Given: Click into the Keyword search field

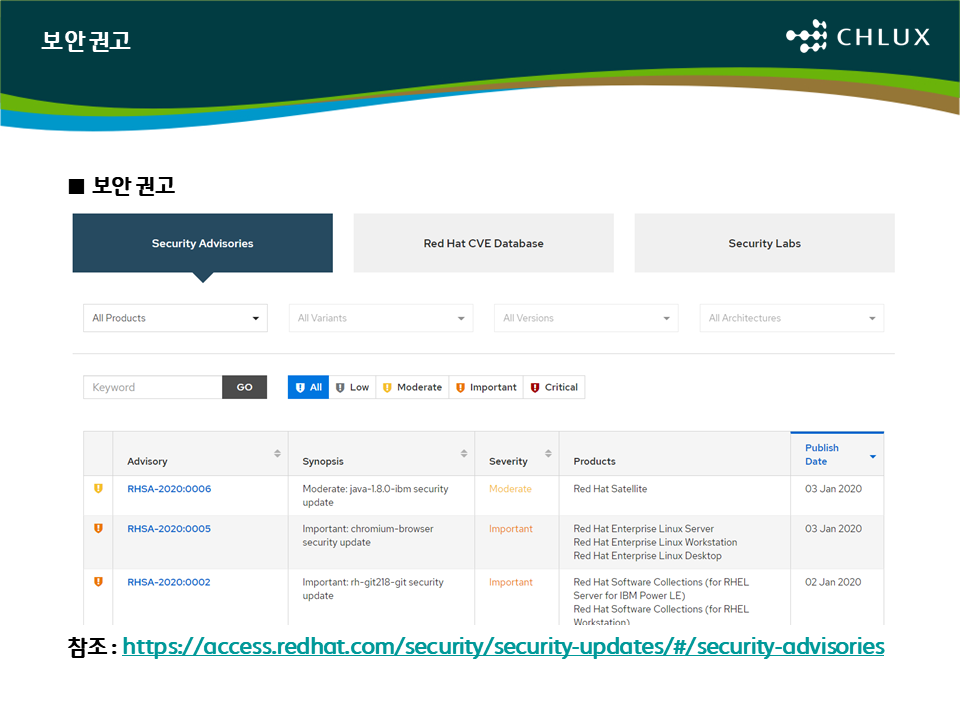Looking at the screenshot, I should 152,387.
